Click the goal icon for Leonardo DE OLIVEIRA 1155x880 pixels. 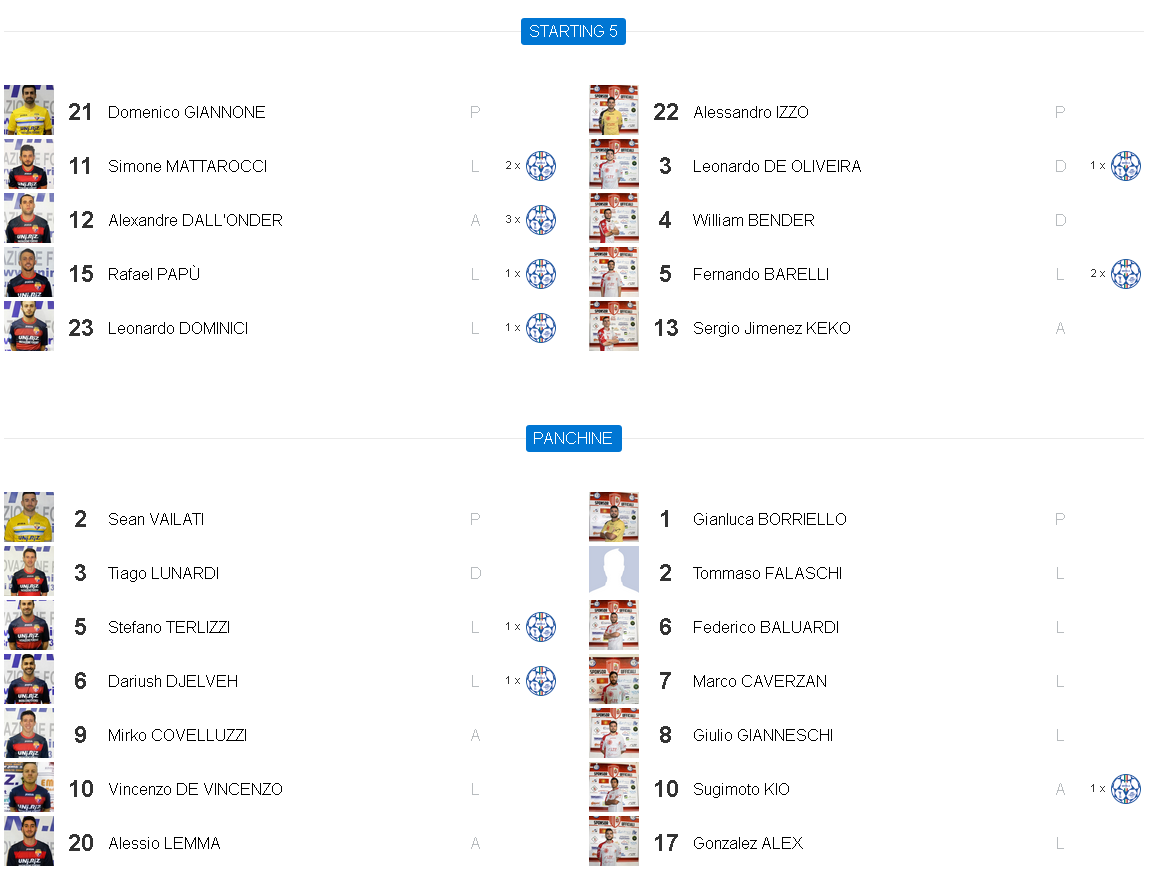(x=1126, y=166)
